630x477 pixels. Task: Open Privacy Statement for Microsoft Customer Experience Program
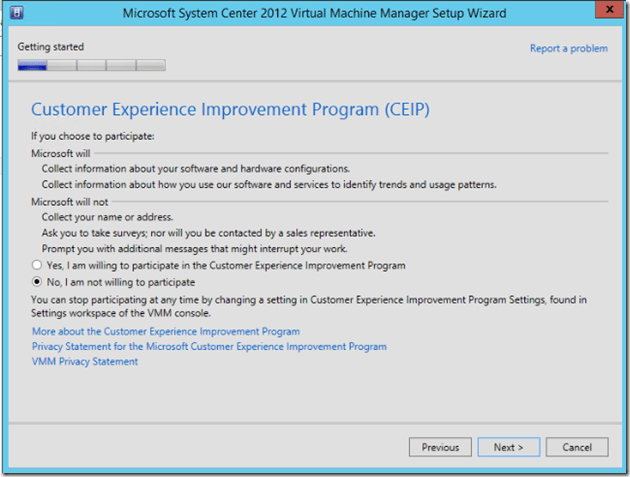pos(209,346)
